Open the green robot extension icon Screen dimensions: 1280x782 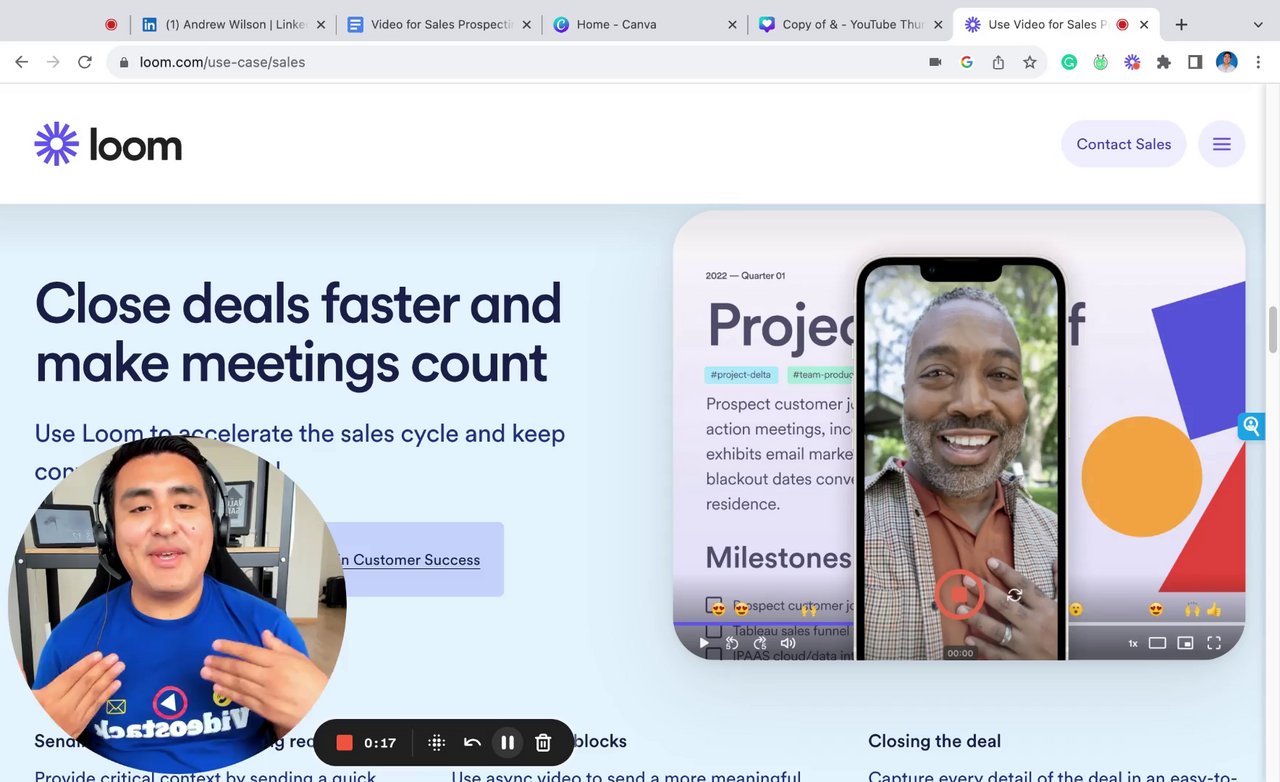[x=1100, y=62]
